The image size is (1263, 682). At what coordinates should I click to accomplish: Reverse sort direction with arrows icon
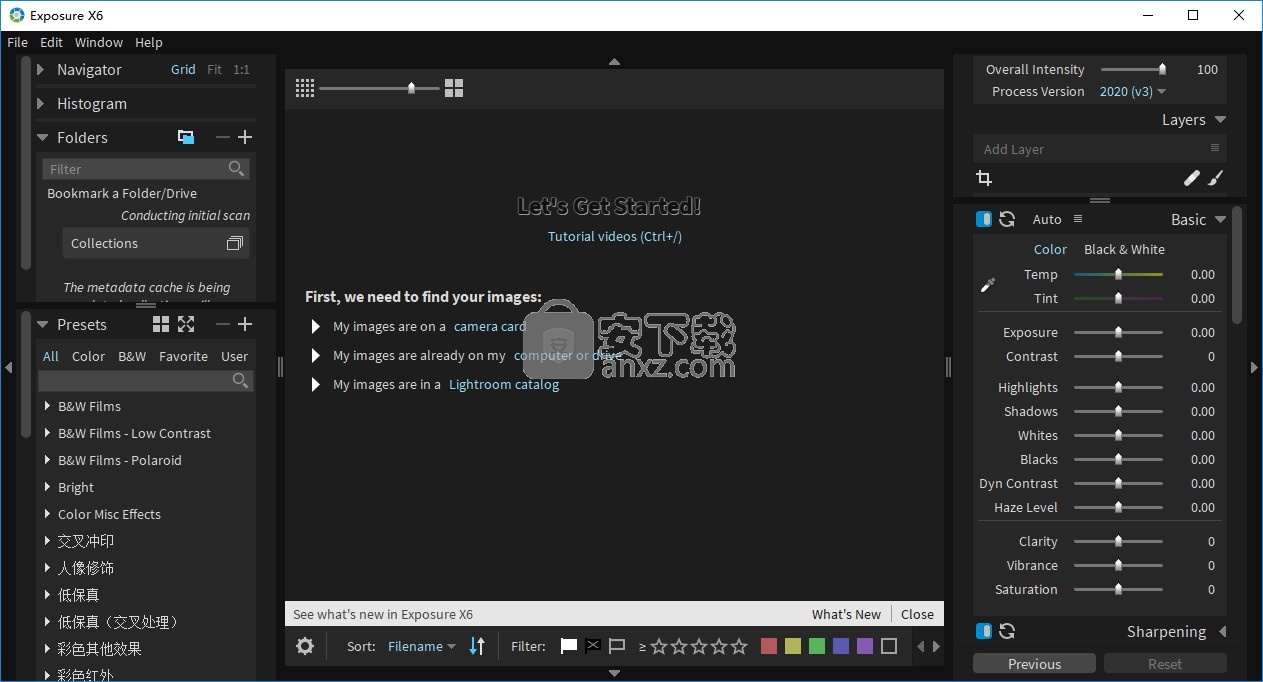pos(477,646)
